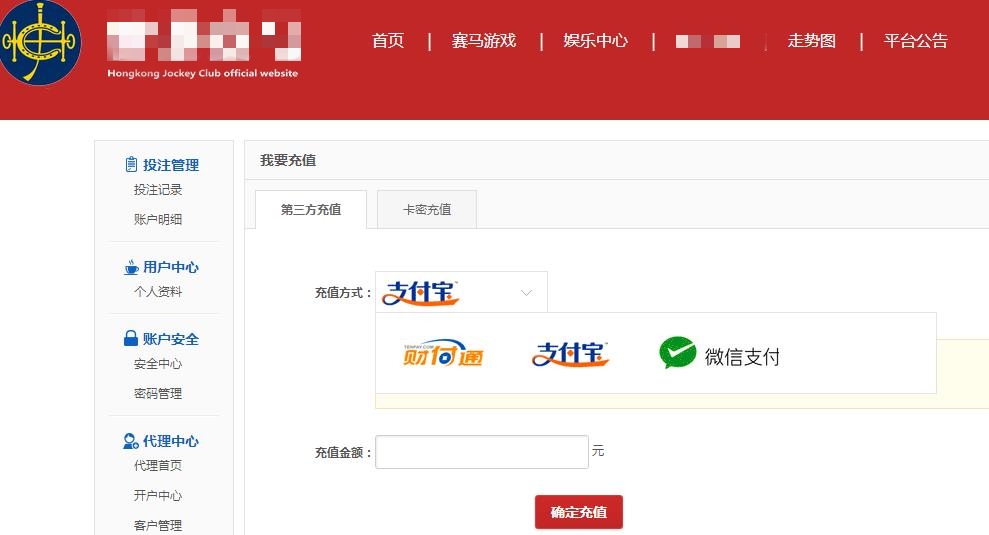The image size is (989, 535).
Task: Click the user icon beside 代理中心
Action: [x=131, y=441]
